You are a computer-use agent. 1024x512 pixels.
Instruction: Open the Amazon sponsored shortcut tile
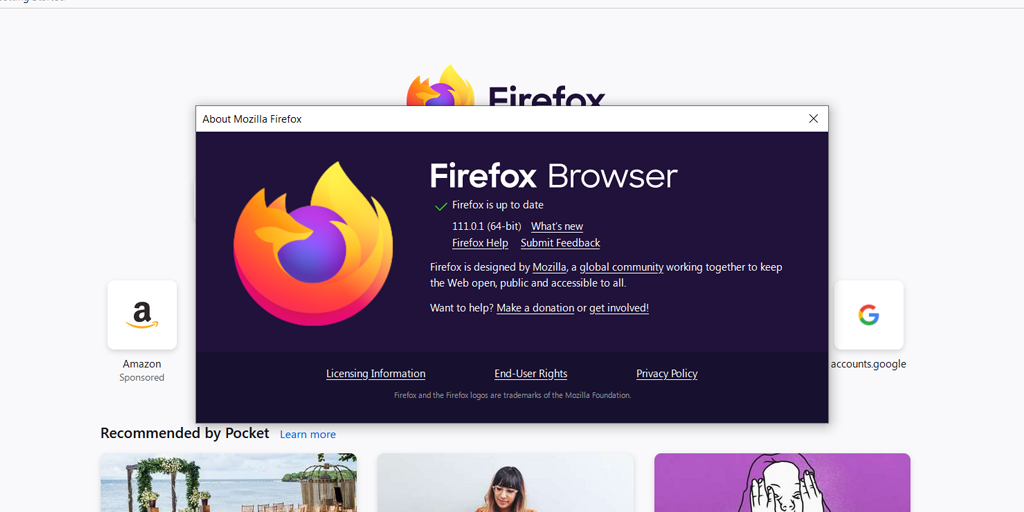pos(142,315)
